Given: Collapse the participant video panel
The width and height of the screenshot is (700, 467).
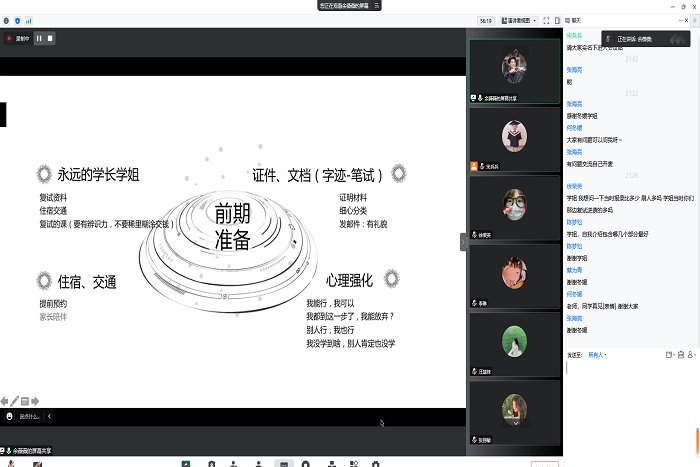Looking at the screenshot, I should pyautogui.click(x=463, y=241).
